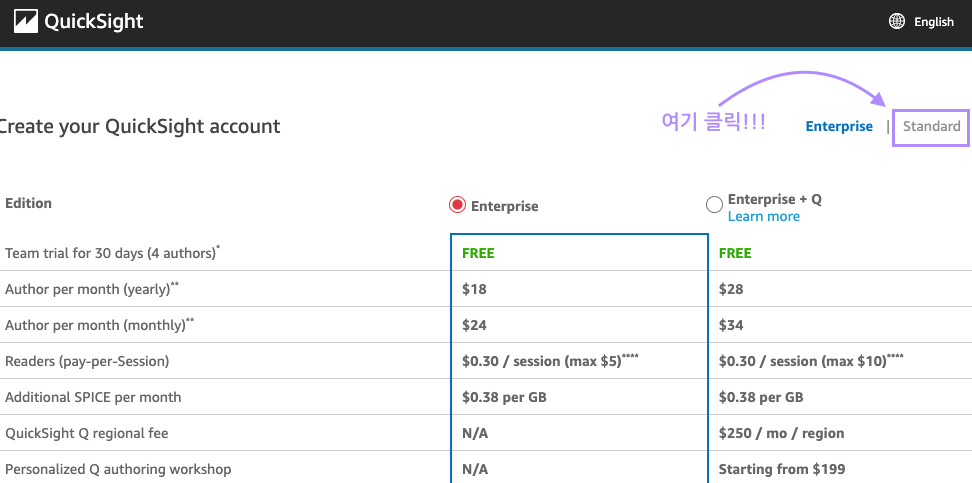Click the Enterprise + Q column FREE value
Screen dimensions: 972x483
click(x=735, y=253)
